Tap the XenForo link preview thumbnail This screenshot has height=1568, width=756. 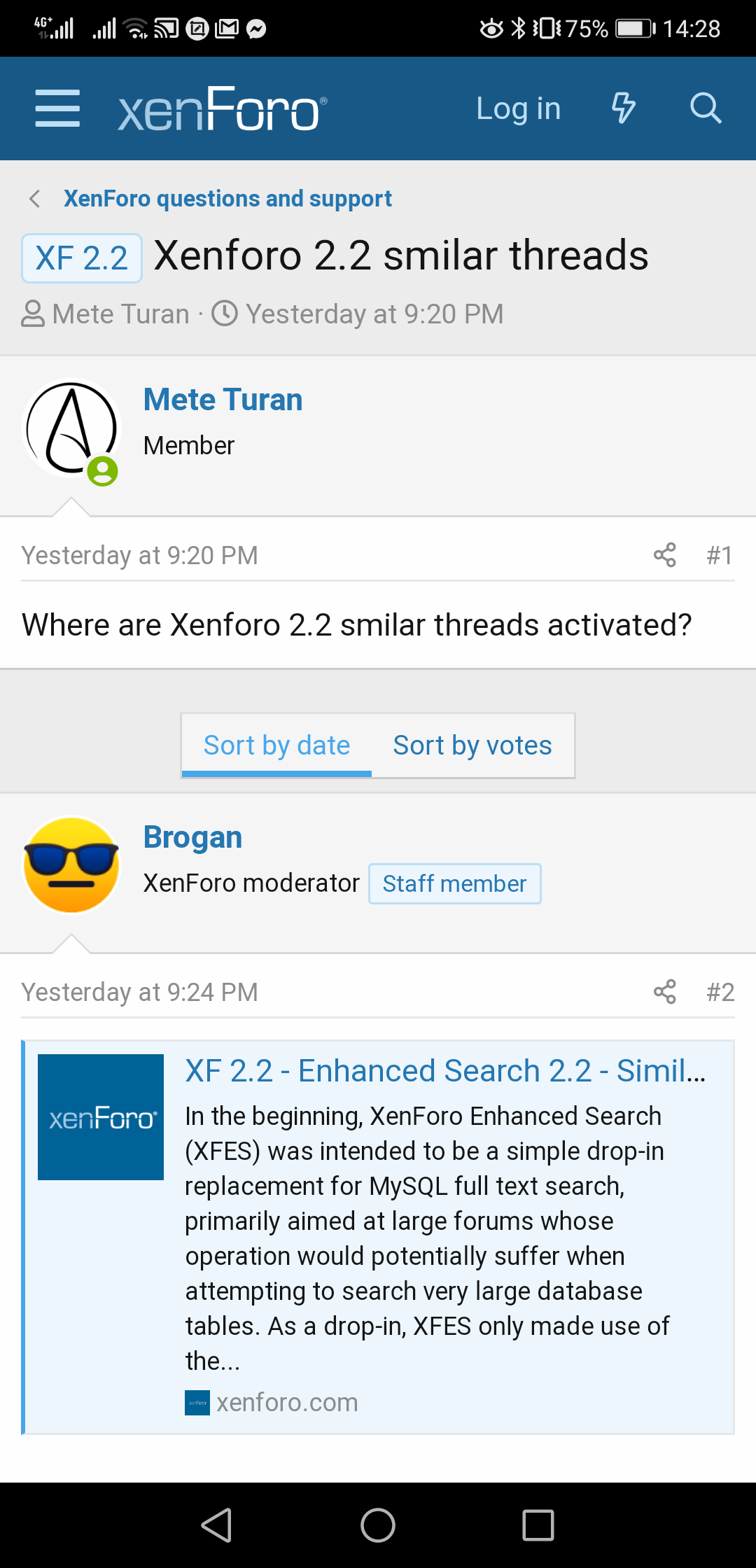(101, 1117)
